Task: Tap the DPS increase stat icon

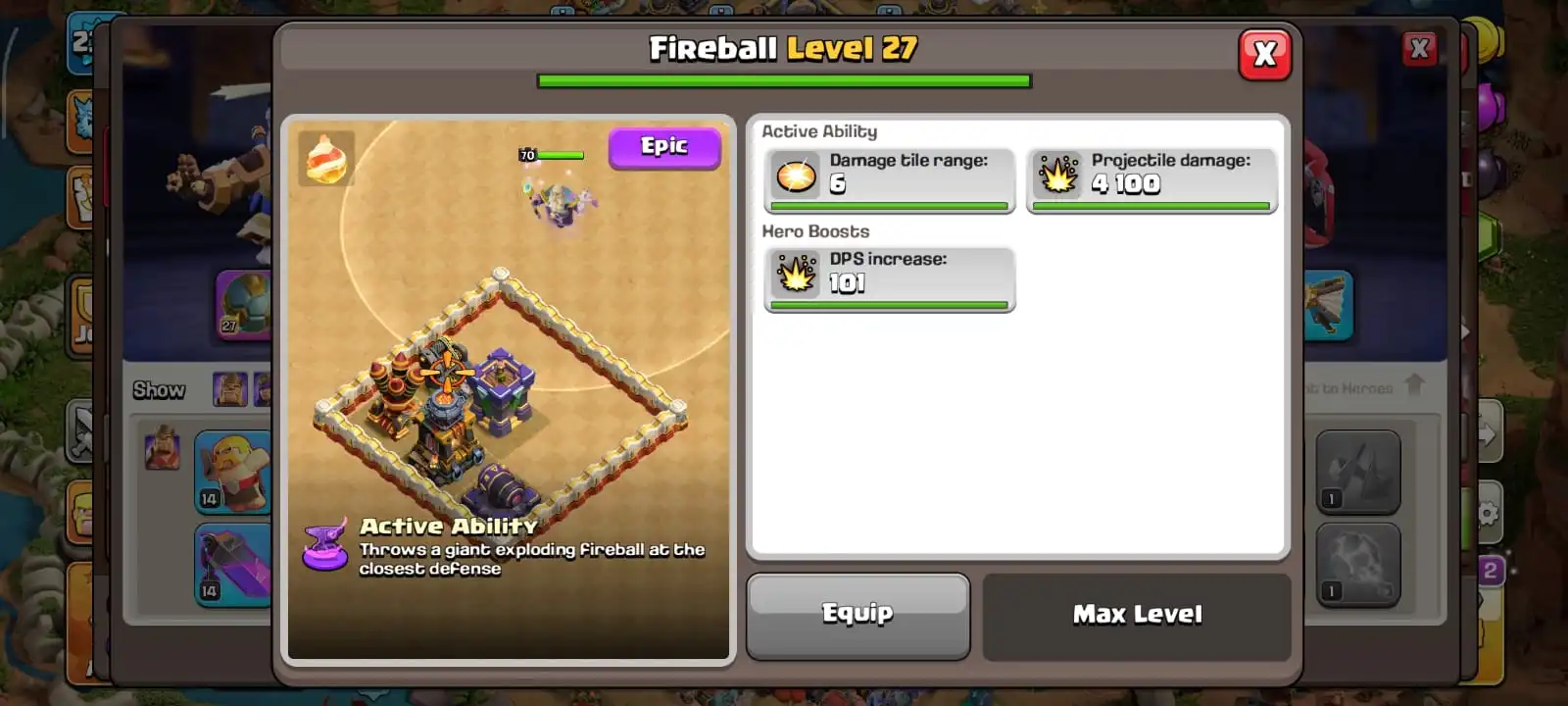Action: click(796, 275)
